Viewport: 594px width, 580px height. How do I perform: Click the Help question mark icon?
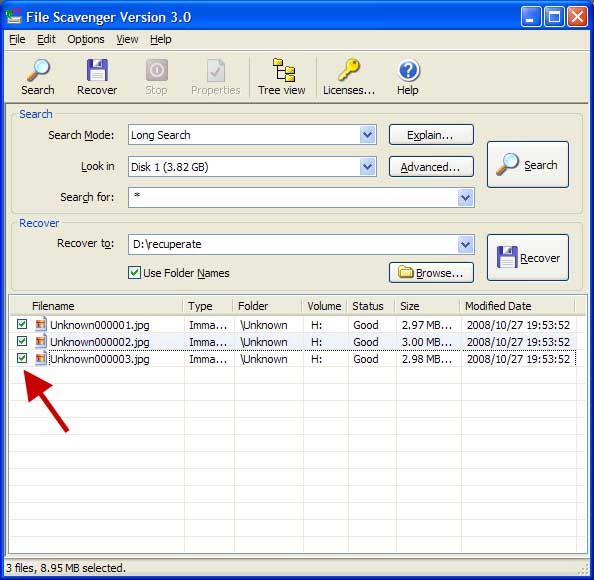(x=408, y=70)
